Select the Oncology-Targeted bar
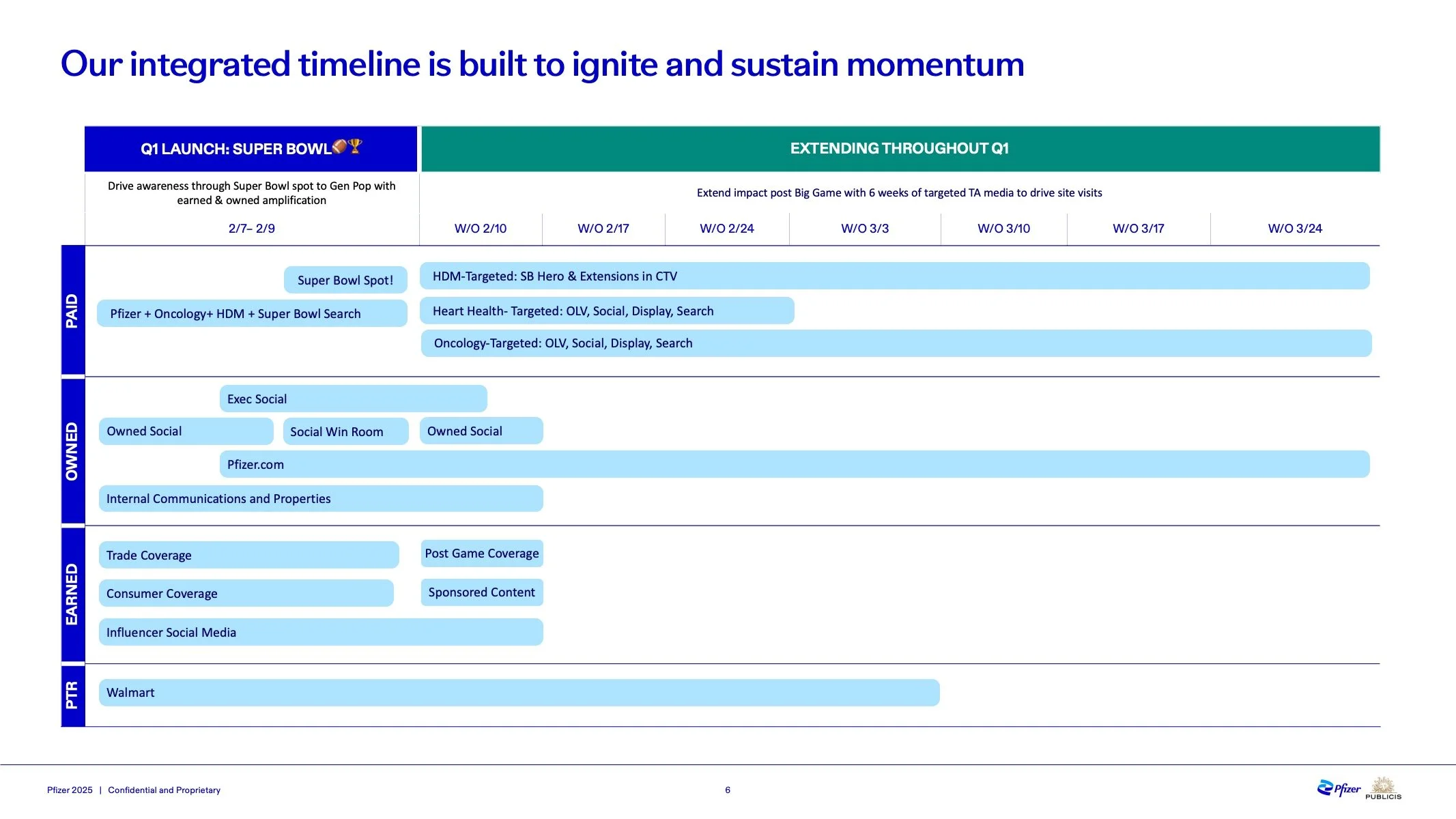Image resolution: width=1456 pixels, height=819 pixels. [896, 343]
